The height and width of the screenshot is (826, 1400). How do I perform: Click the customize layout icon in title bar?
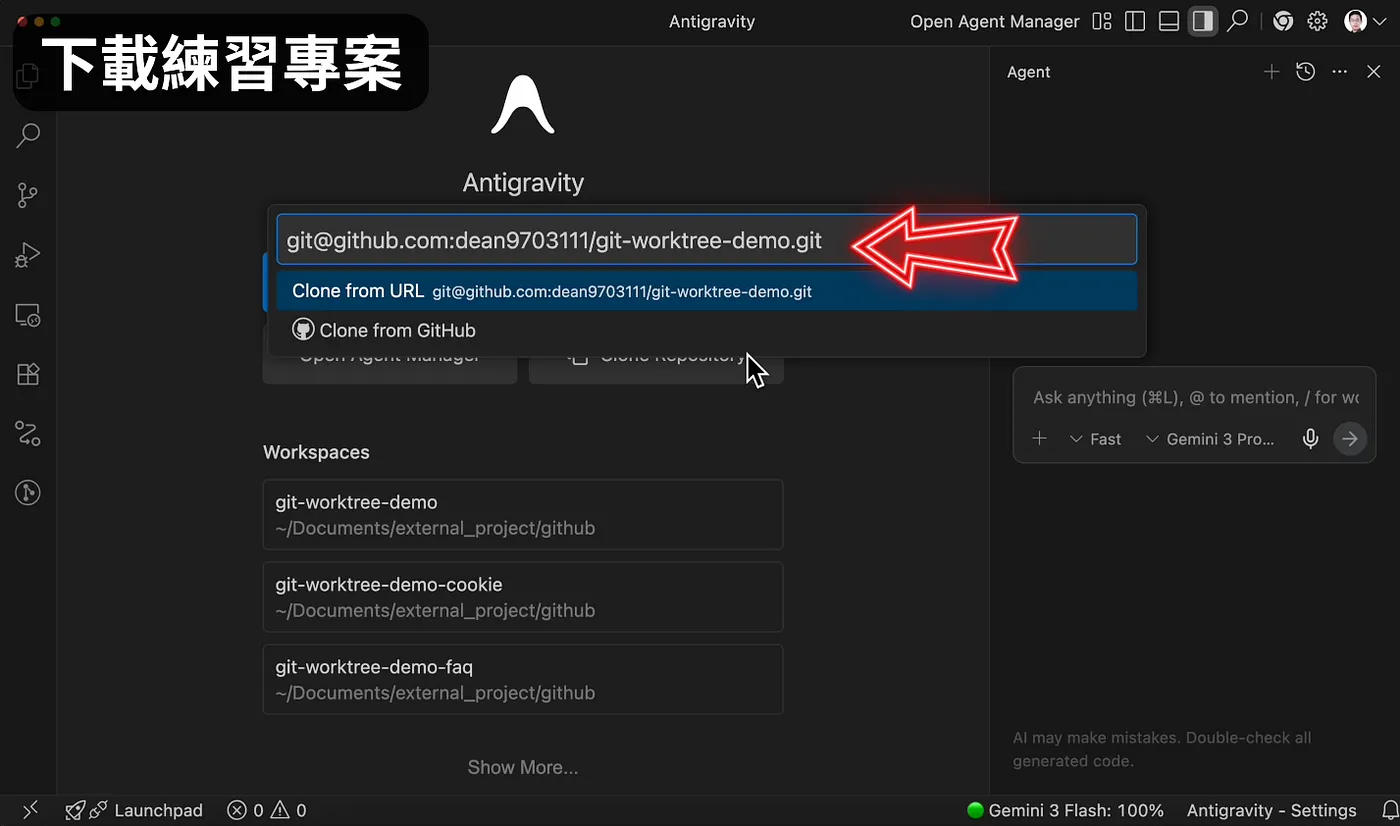point(1102,21)
